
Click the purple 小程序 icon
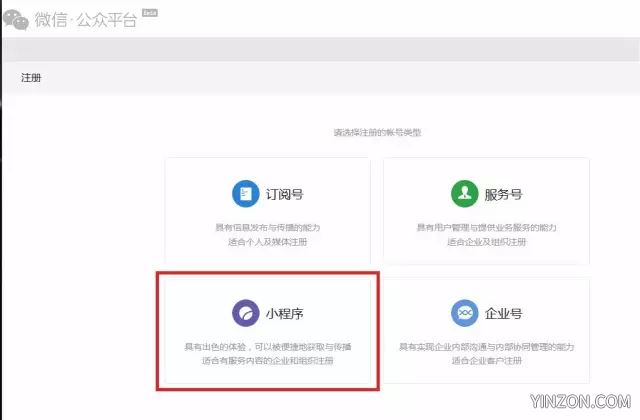pos(246,313)
